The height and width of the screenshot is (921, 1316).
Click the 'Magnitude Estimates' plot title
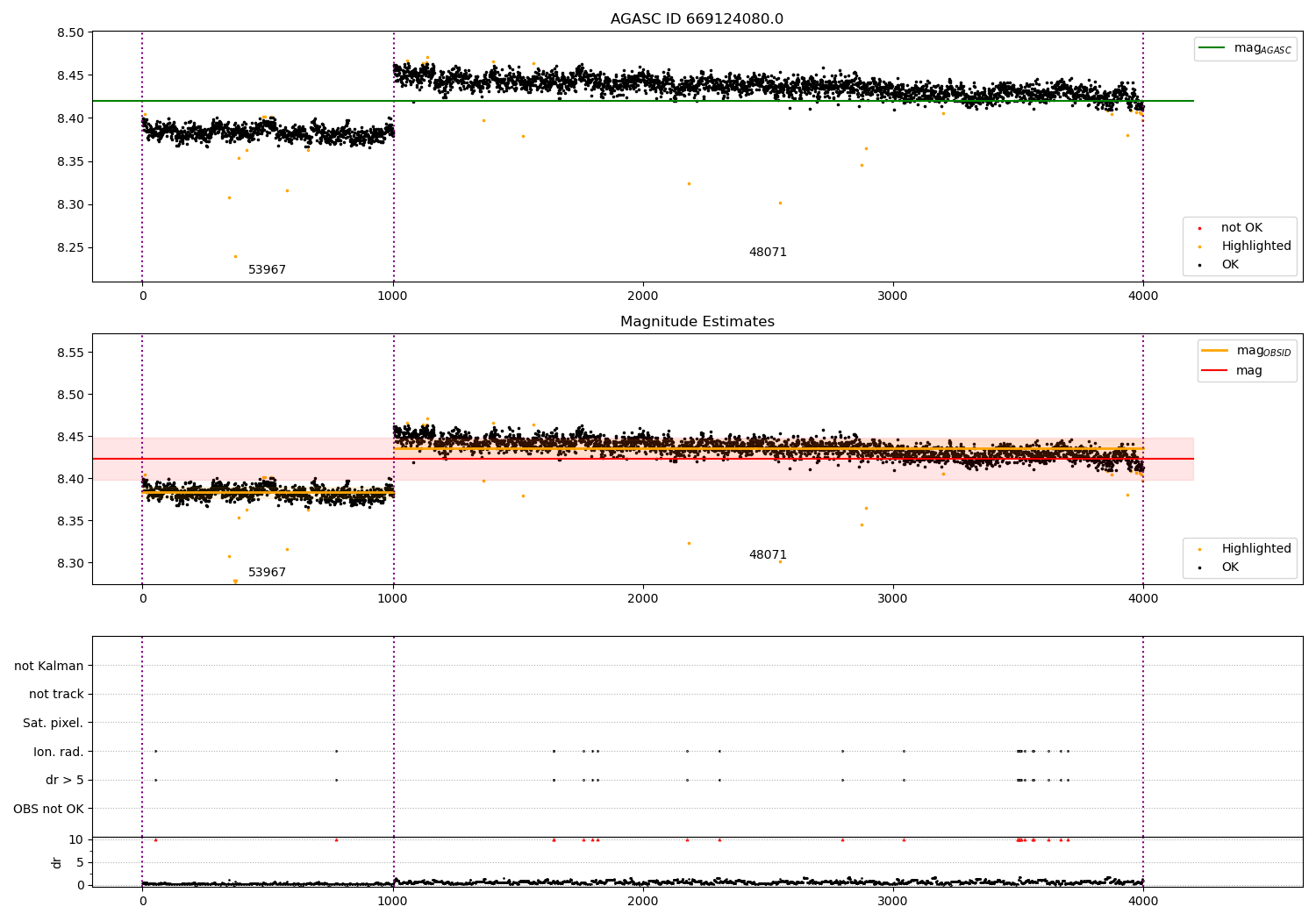point(697,322)
